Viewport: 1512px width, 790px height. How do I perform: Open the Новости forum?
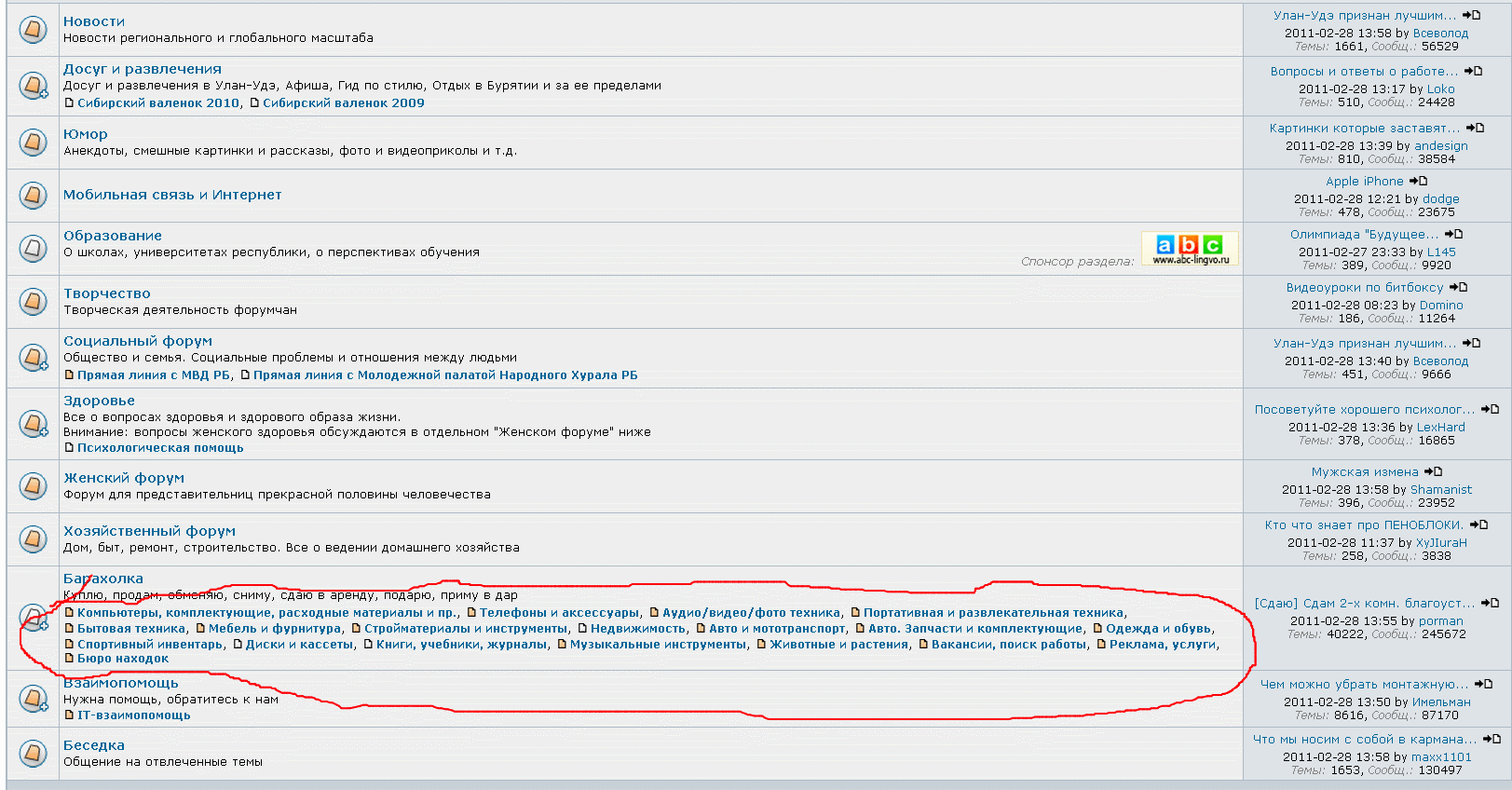click(94, 21)
